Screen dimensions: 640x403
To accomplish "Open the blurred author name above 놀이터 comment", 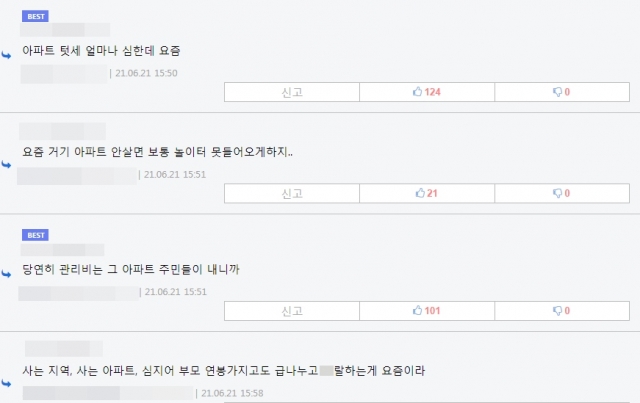I will [x=62, y=131].
